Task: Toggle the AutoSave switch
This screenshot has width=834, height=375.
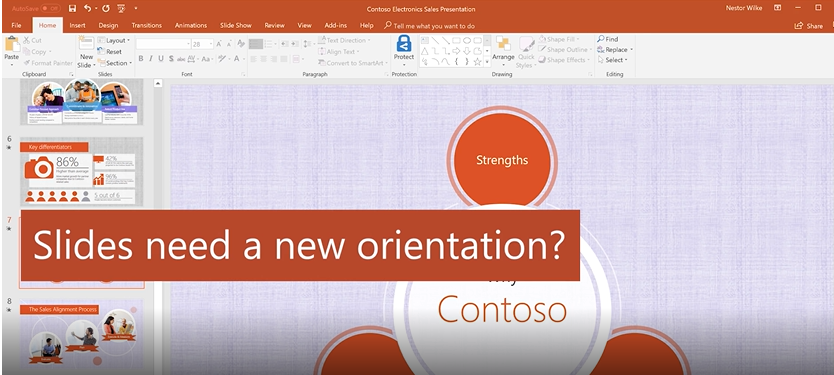Action: coord(50,9)
